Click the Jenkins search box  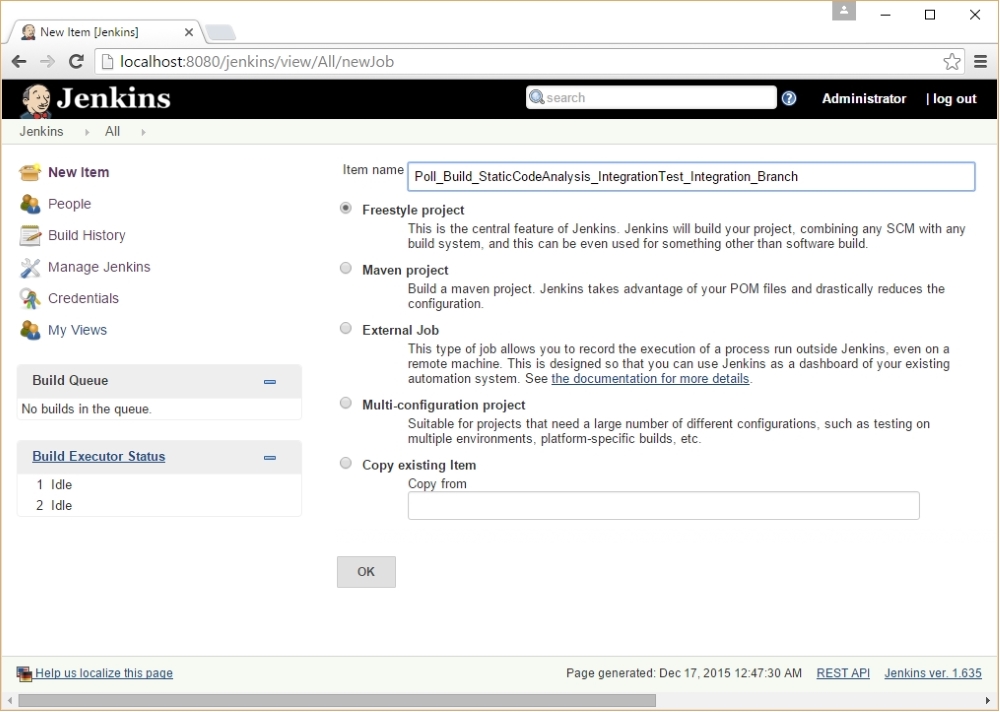coord(651,98)
